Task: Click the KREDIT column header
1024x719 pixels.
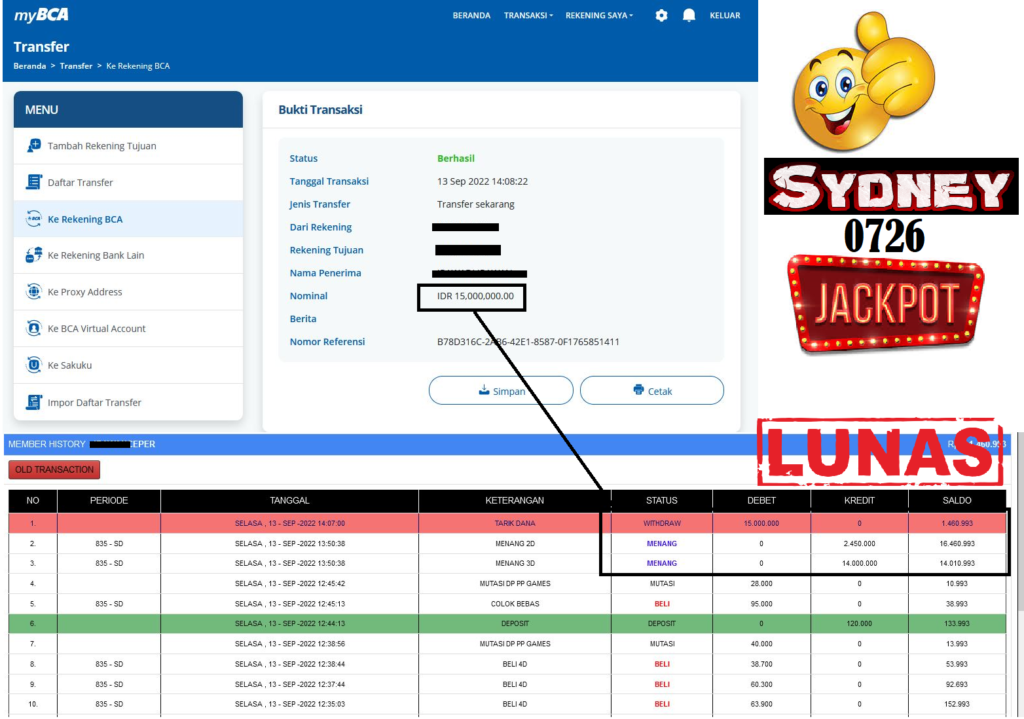Action: [x=859, y=501]
